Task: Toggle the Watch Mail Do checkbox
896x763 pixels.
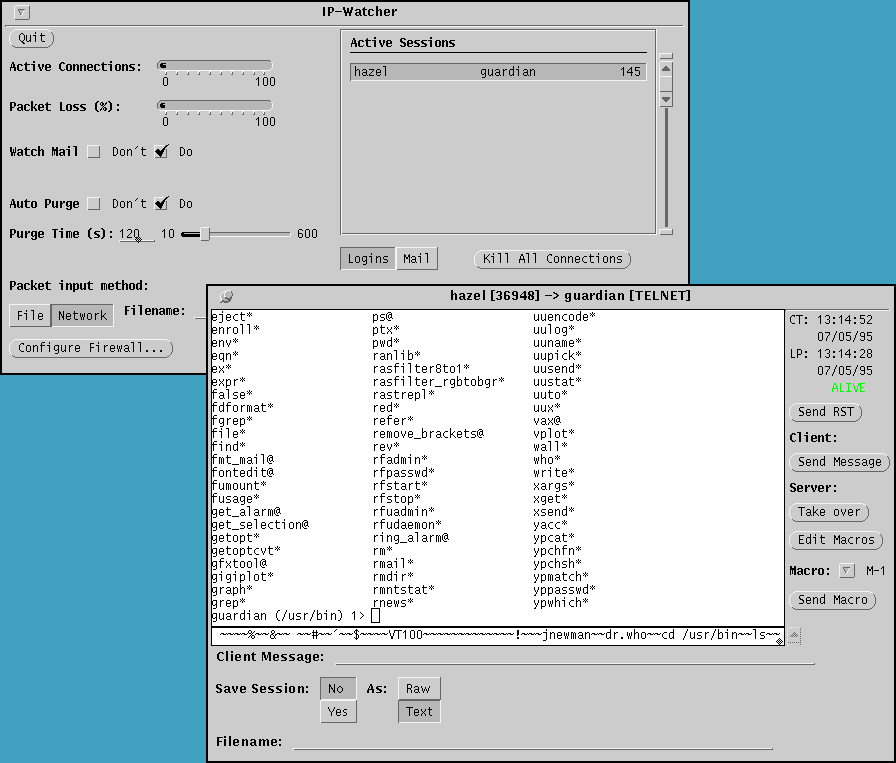Action: (162, 152)
